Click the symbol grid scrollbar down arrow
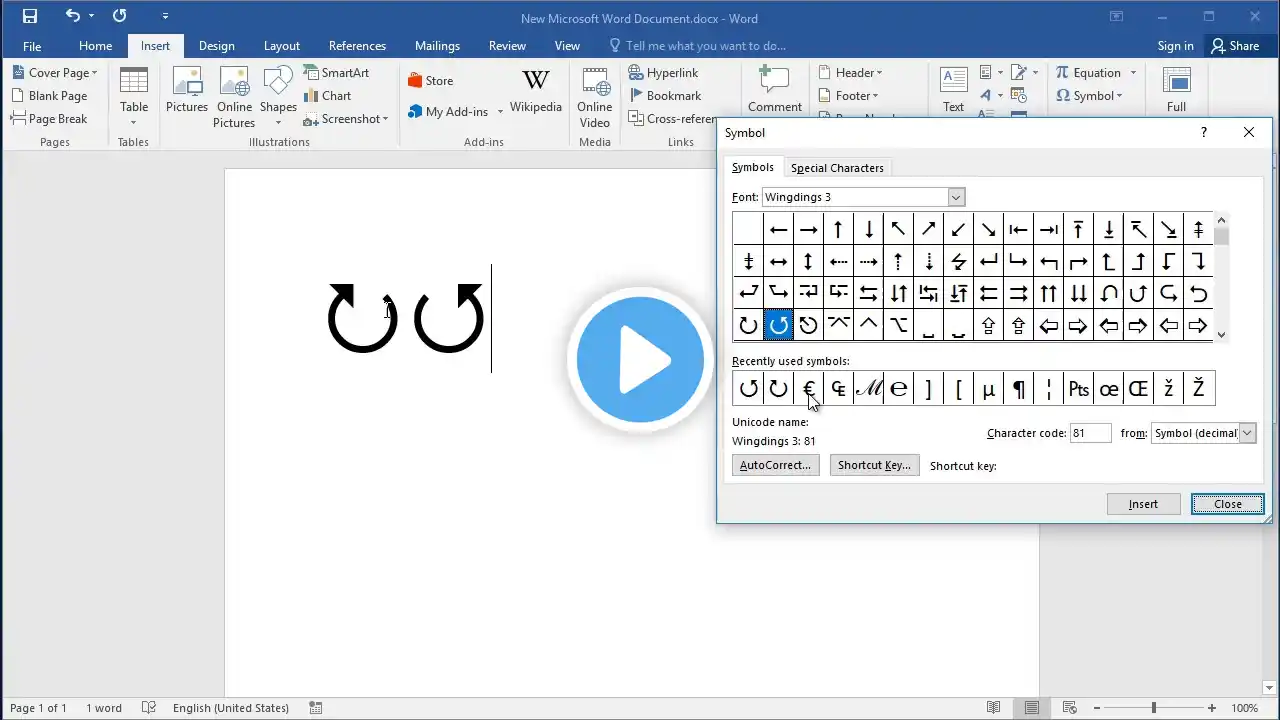 [x=1222, y=335]
